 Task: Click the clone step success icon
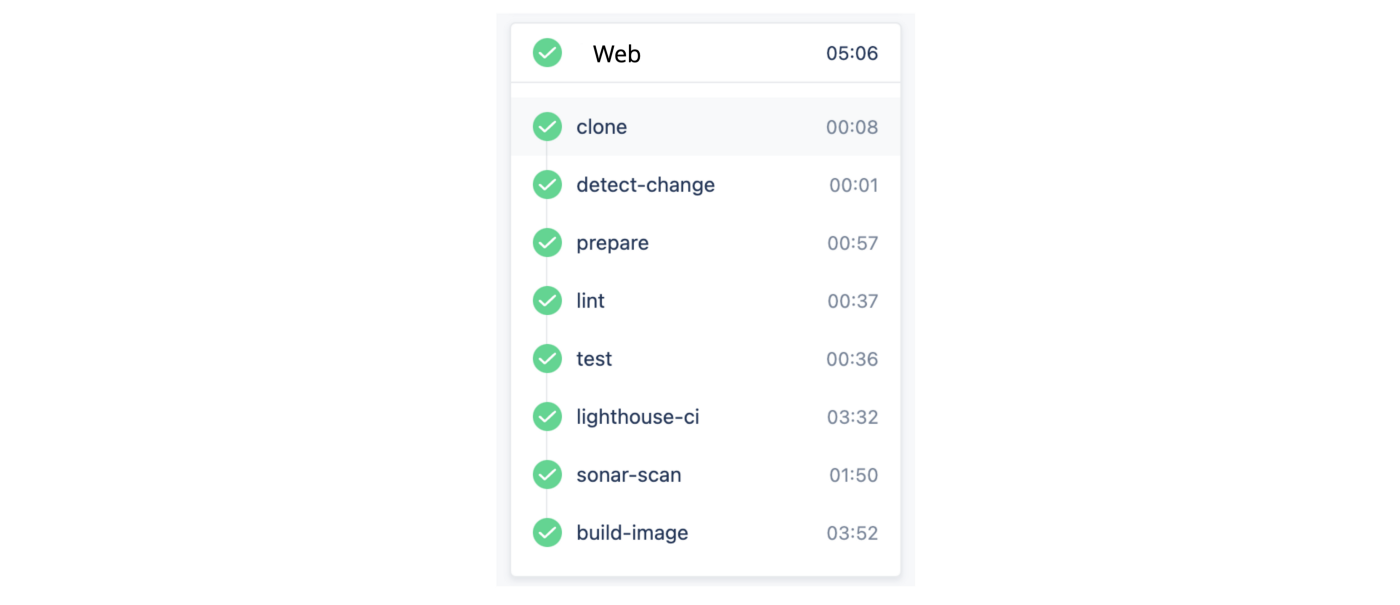click(x=547, y=127)
